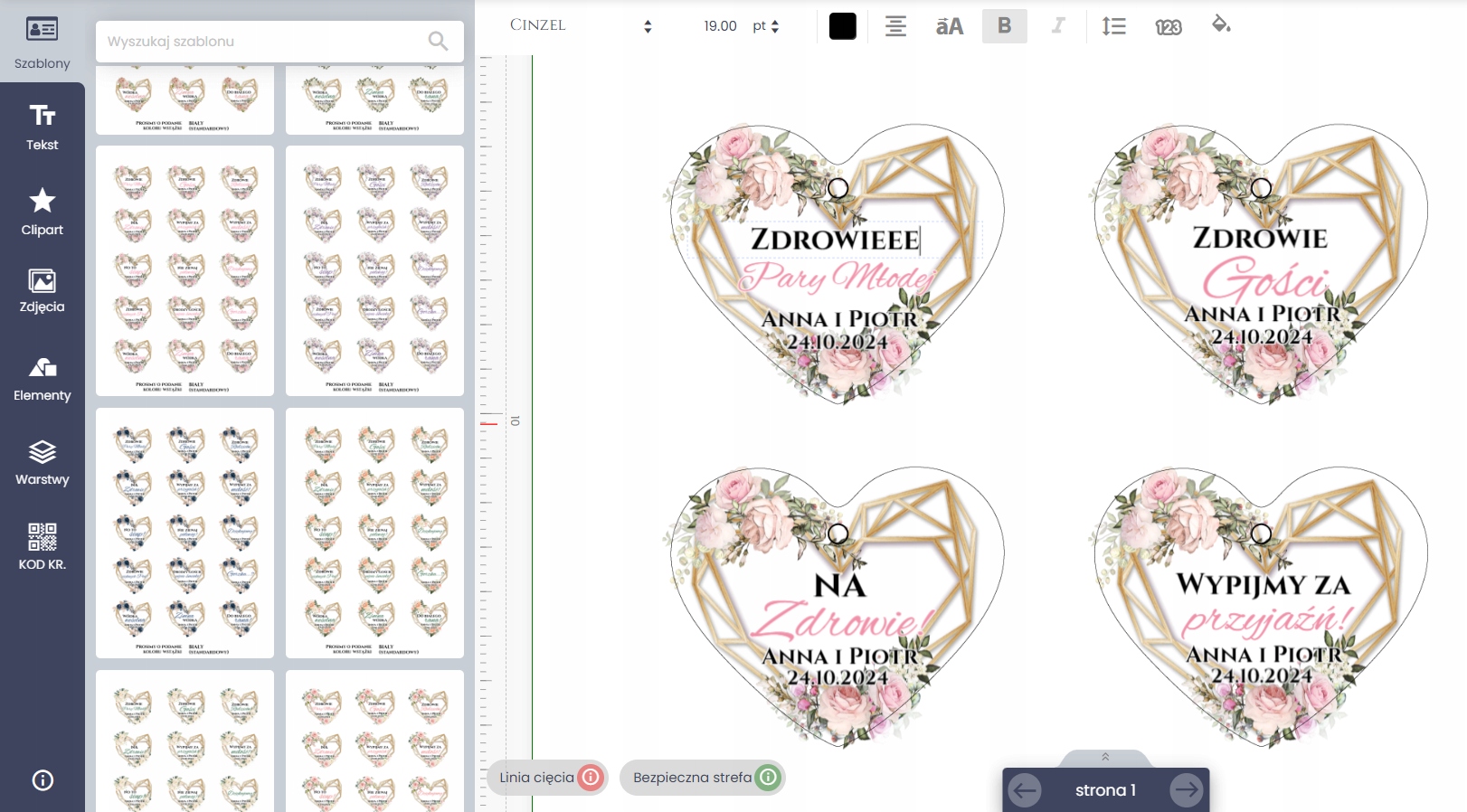Toggle uppercase text transform
The height and width of the screenshot is (812, 1467).
click(949, 26)
